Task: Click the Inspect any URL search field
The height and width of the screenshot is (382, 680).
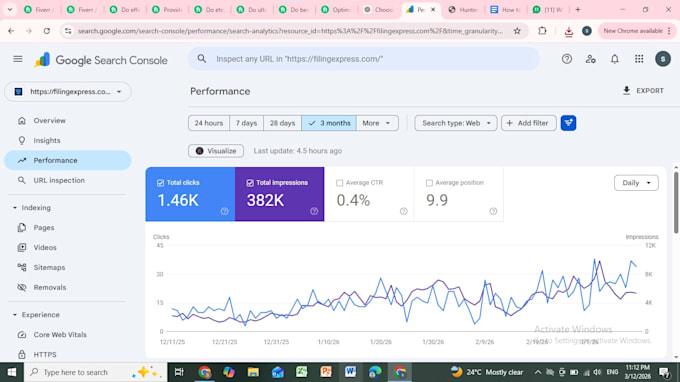Action: (364, 59)
